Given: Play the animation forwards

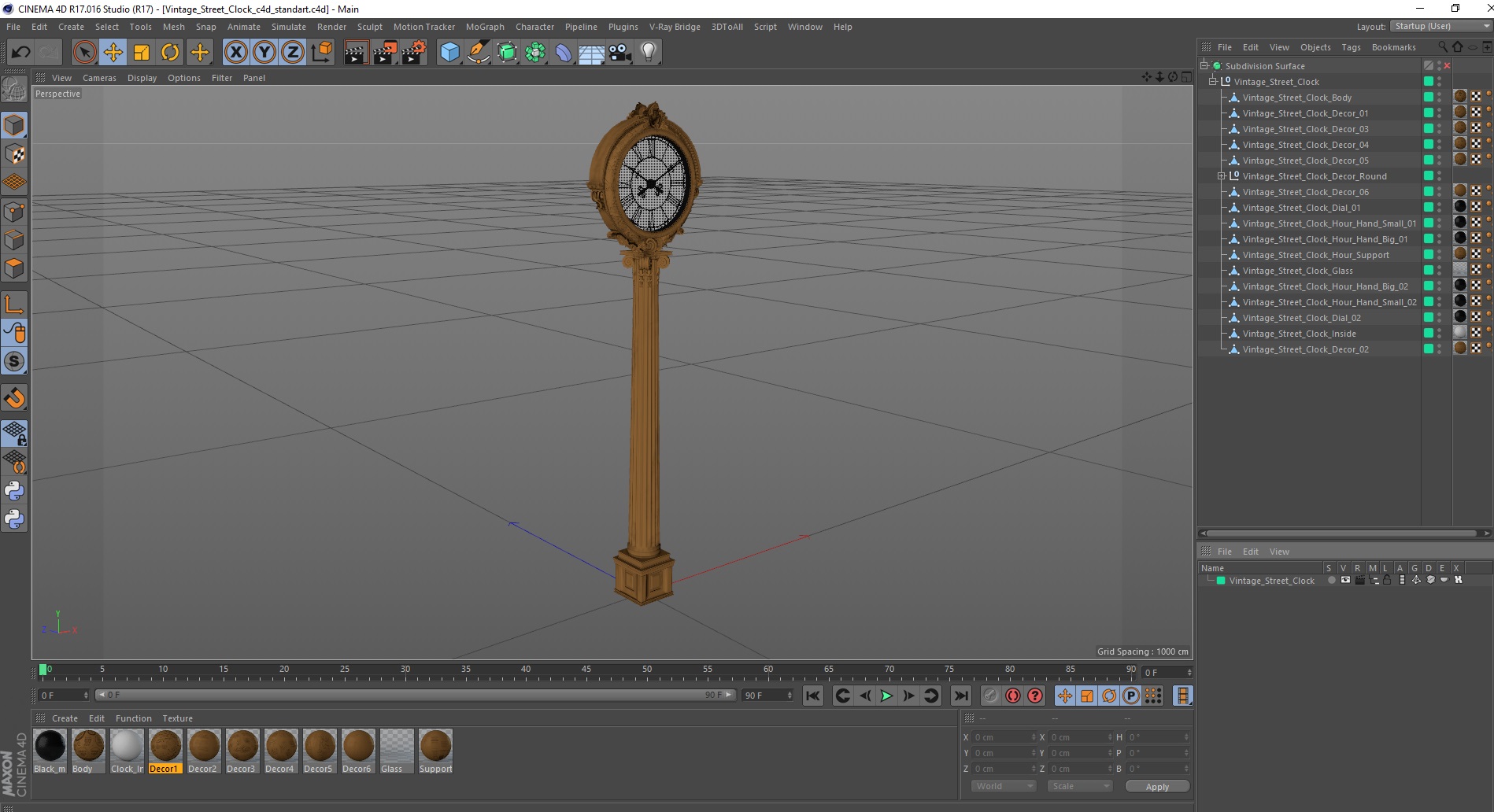Looking at the screenshot, I should [x=886, y=696].
